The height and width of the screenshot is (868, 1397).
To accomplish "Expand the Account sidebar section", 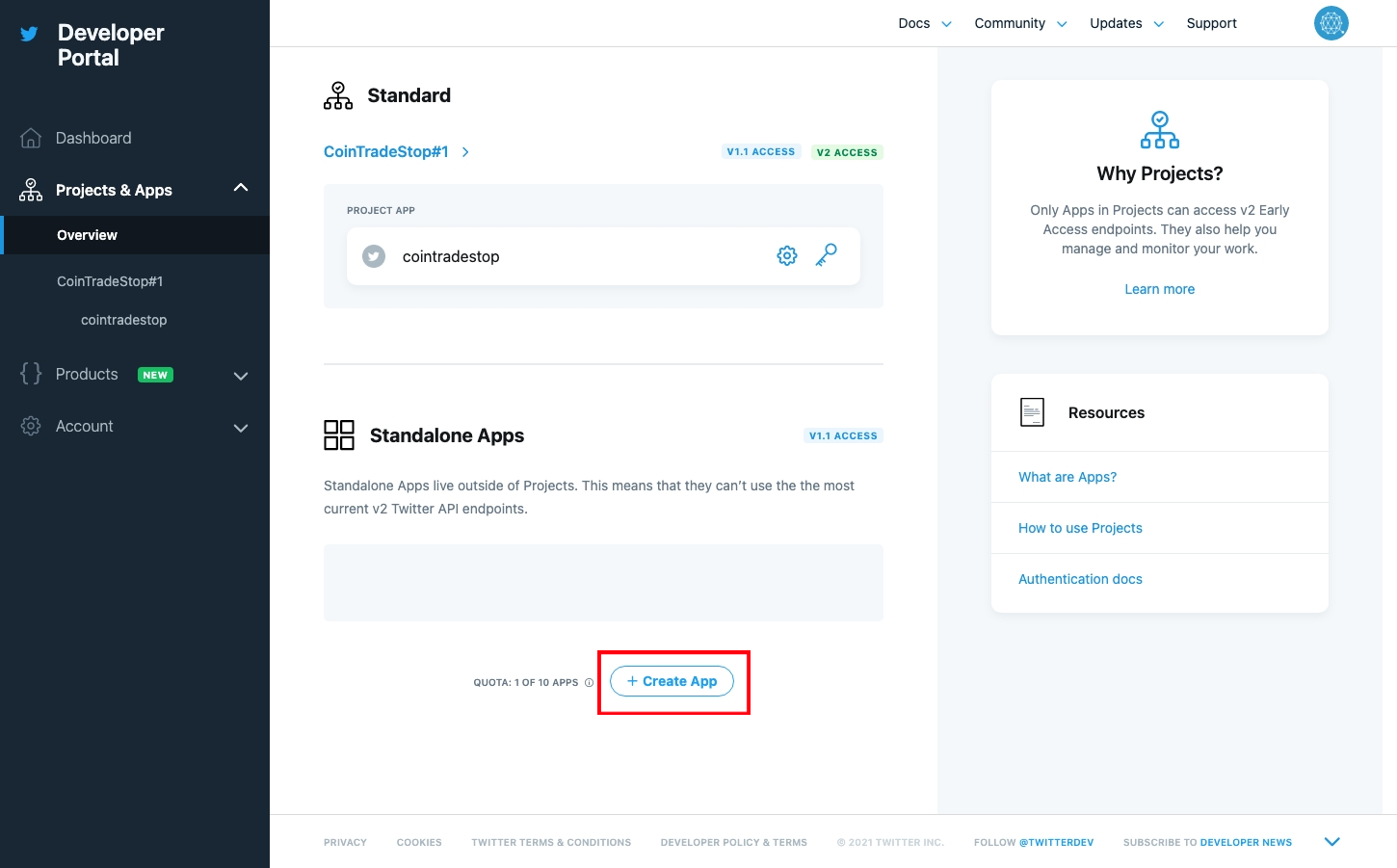I will 241,428.
